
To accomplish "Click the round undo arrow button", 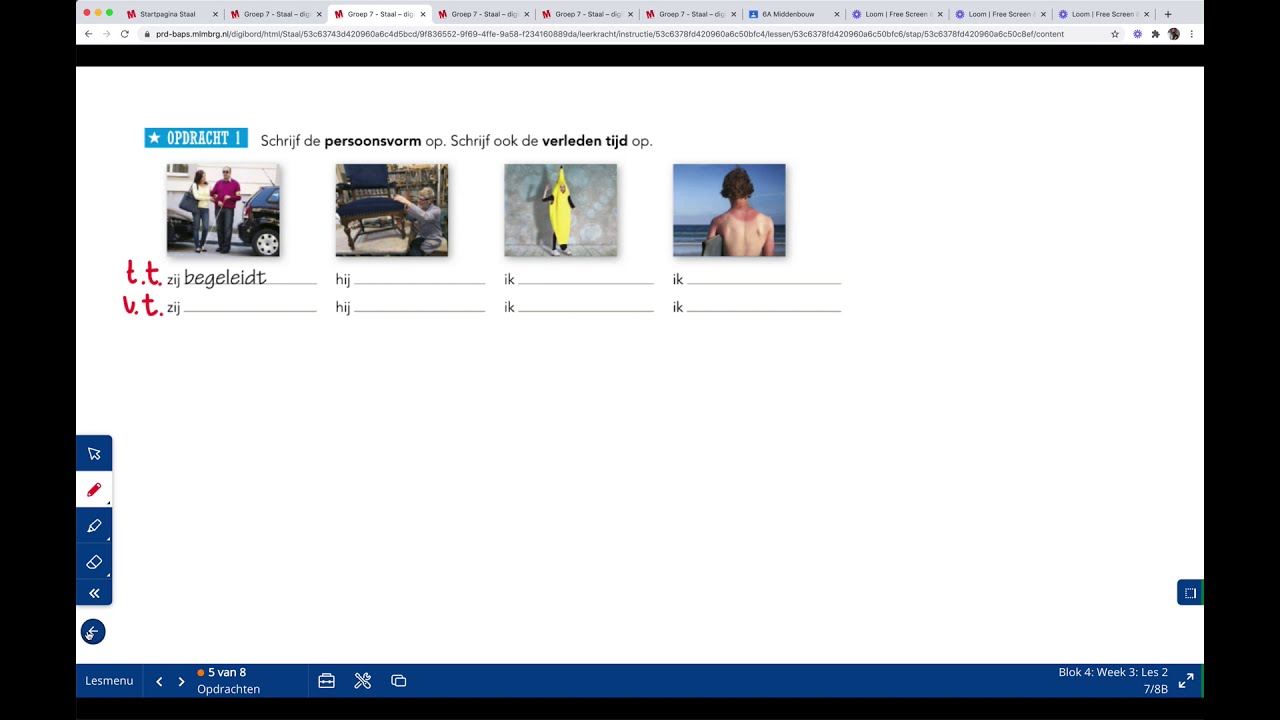I will coord(93,632).
